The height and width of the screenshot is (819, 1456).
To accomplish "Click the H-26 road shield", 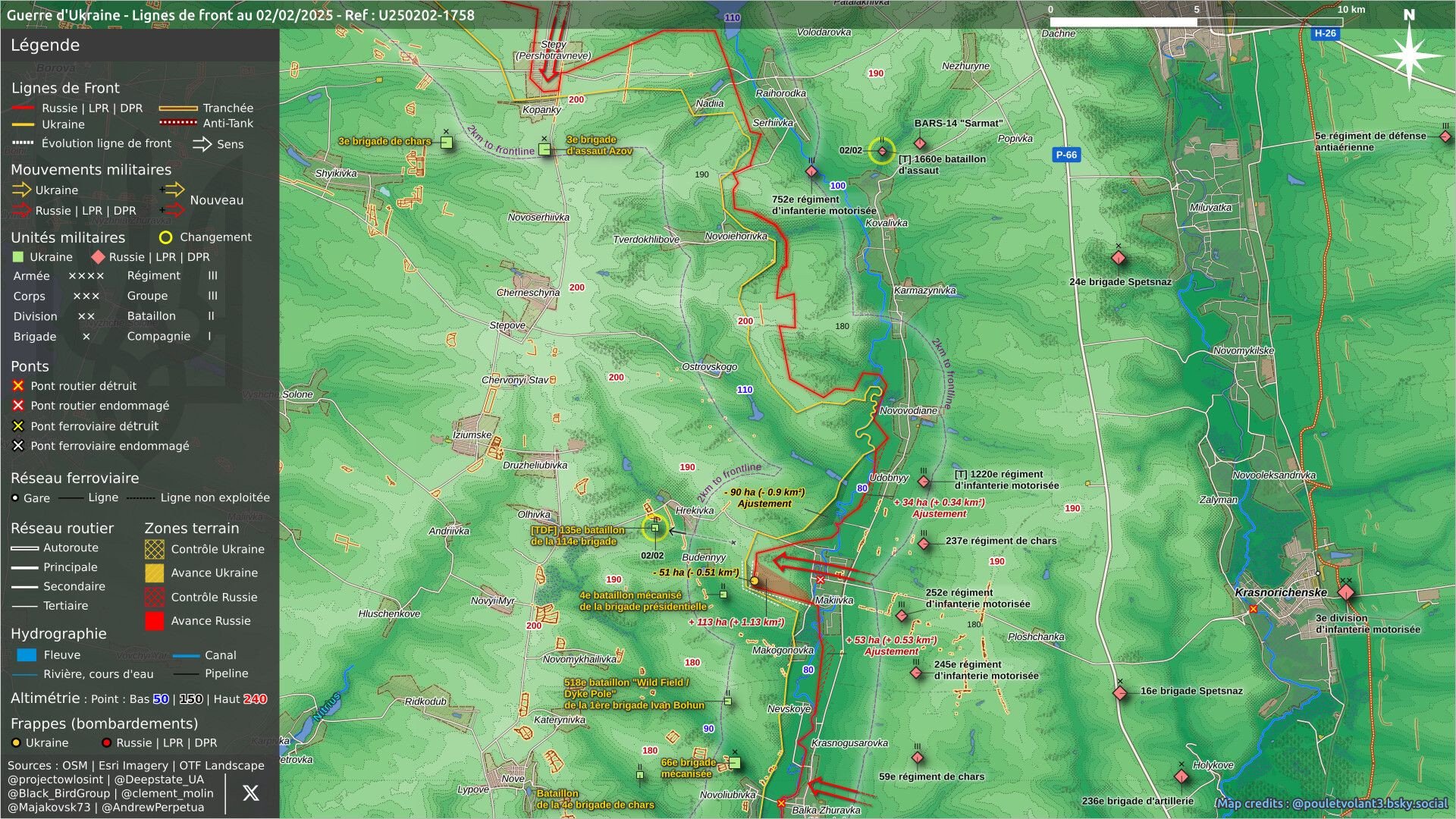I will [x=1325, y=33].
